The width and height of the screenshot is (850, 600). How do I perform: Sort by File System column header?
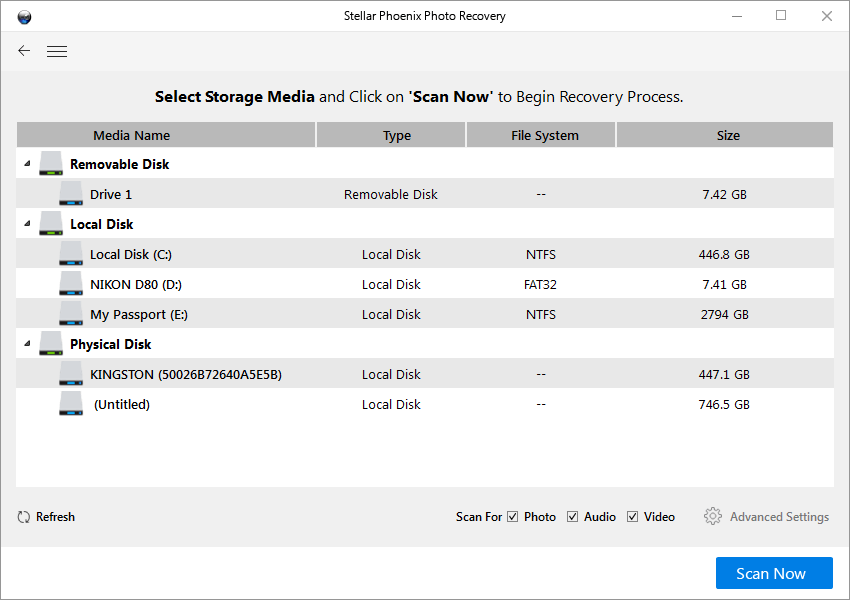tap(541, 135)
